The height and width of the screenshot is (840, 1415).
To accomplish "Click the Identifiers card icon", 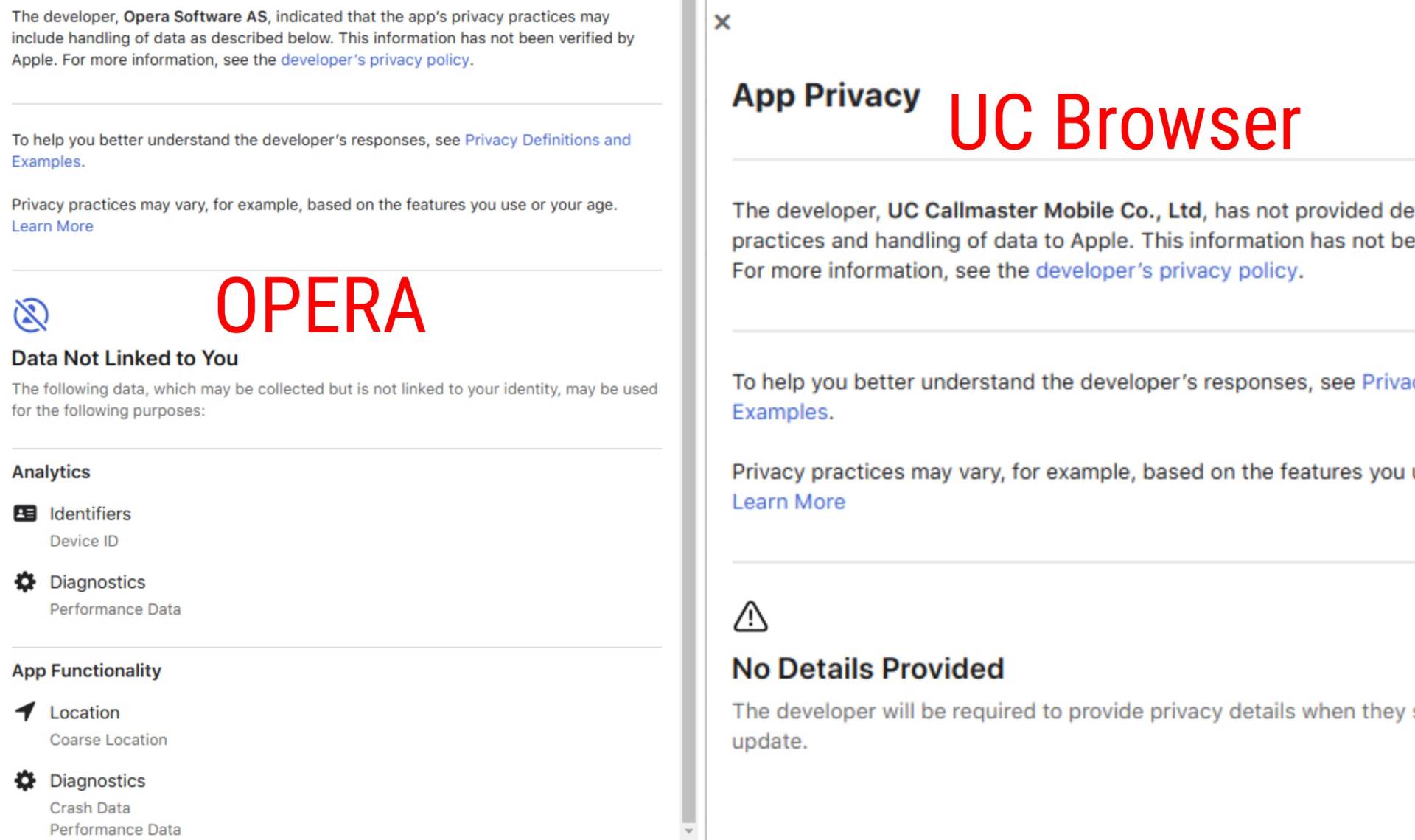I will coord(25,514).
